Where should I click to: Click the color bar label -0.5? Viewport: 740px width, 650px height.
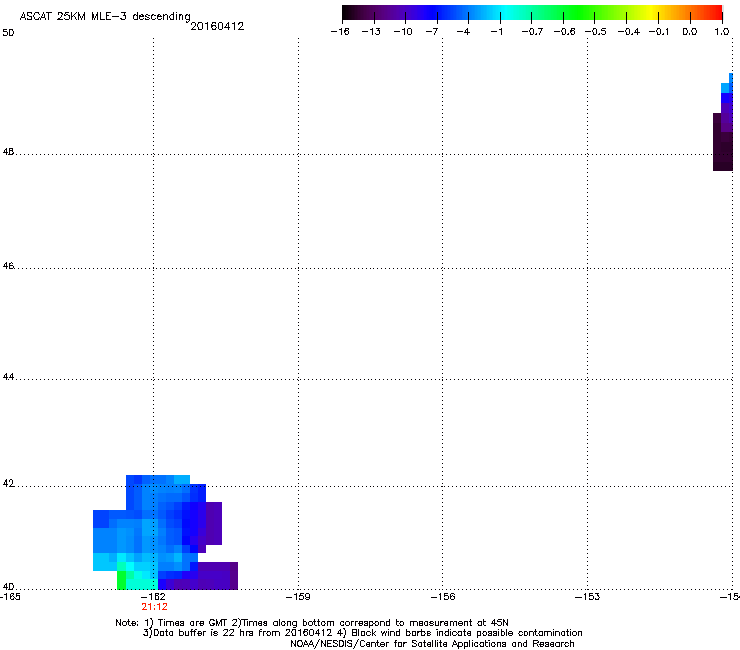[596, 32]
